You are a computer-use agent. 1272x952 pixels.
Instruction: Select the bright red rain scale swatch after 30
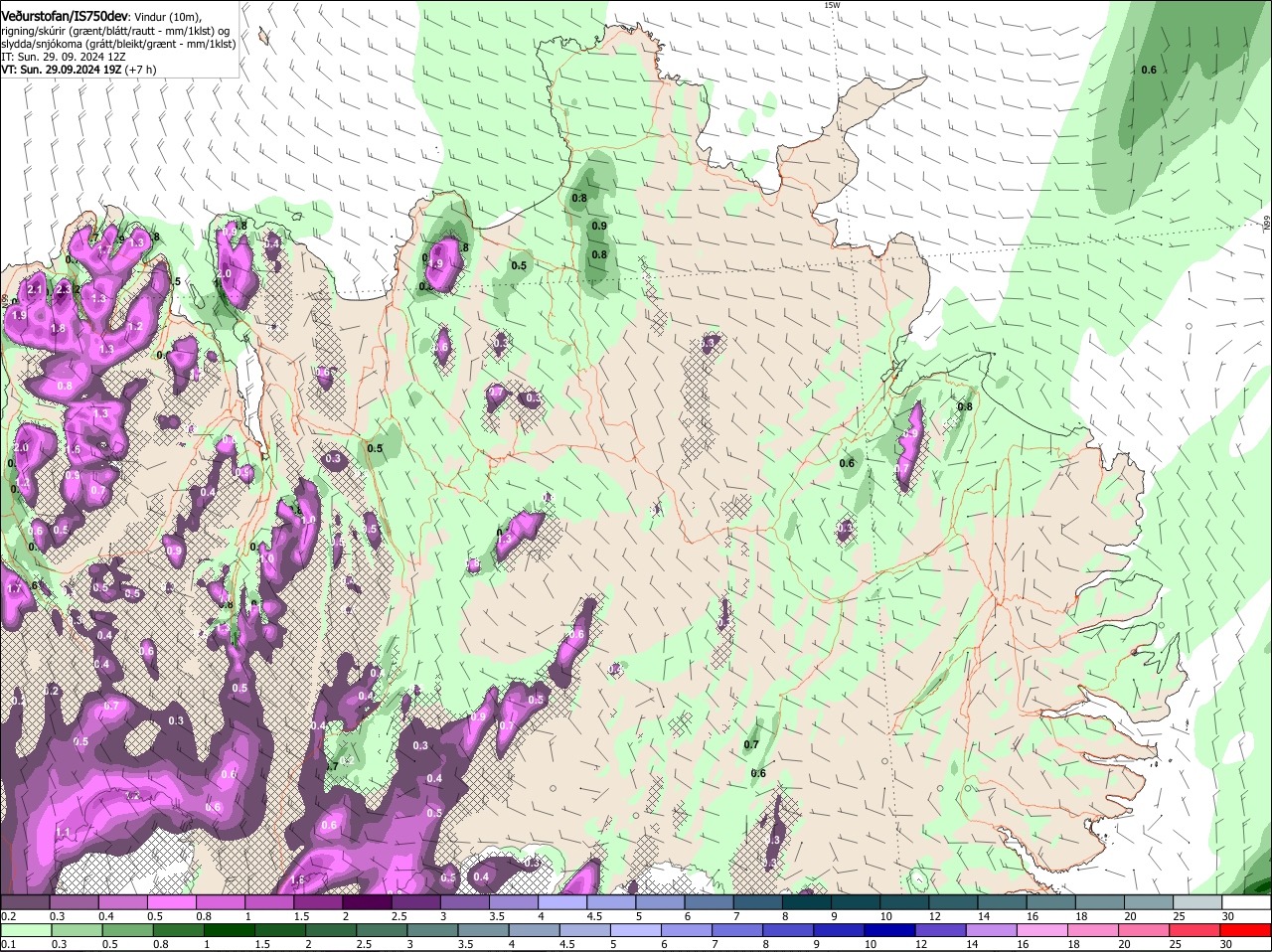click(1246, 930)
